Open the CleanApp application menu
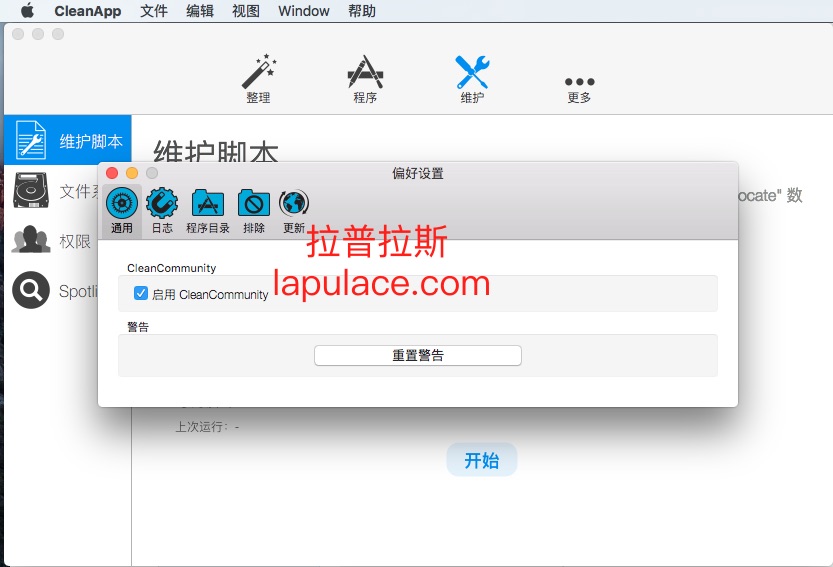The height and width of the screenshot is (567, 833). (x=88, y=11)
